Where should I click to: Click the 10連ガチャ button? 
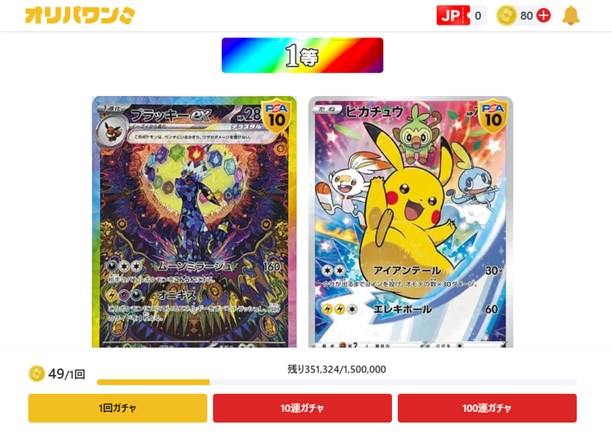click(302, 408)
